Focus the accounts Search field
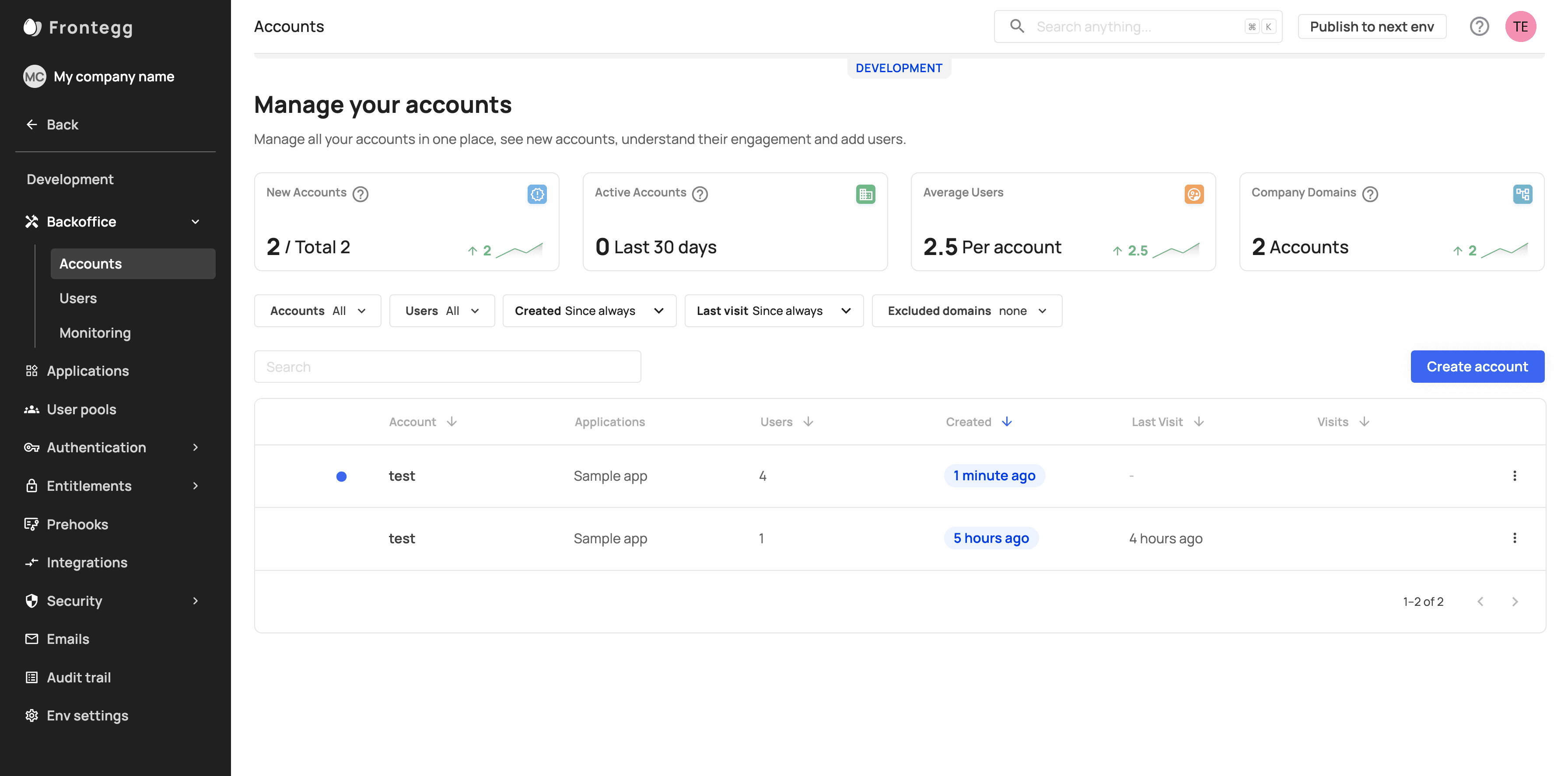1568x776 pixels. pyautogui.click(x=448, y=367)
